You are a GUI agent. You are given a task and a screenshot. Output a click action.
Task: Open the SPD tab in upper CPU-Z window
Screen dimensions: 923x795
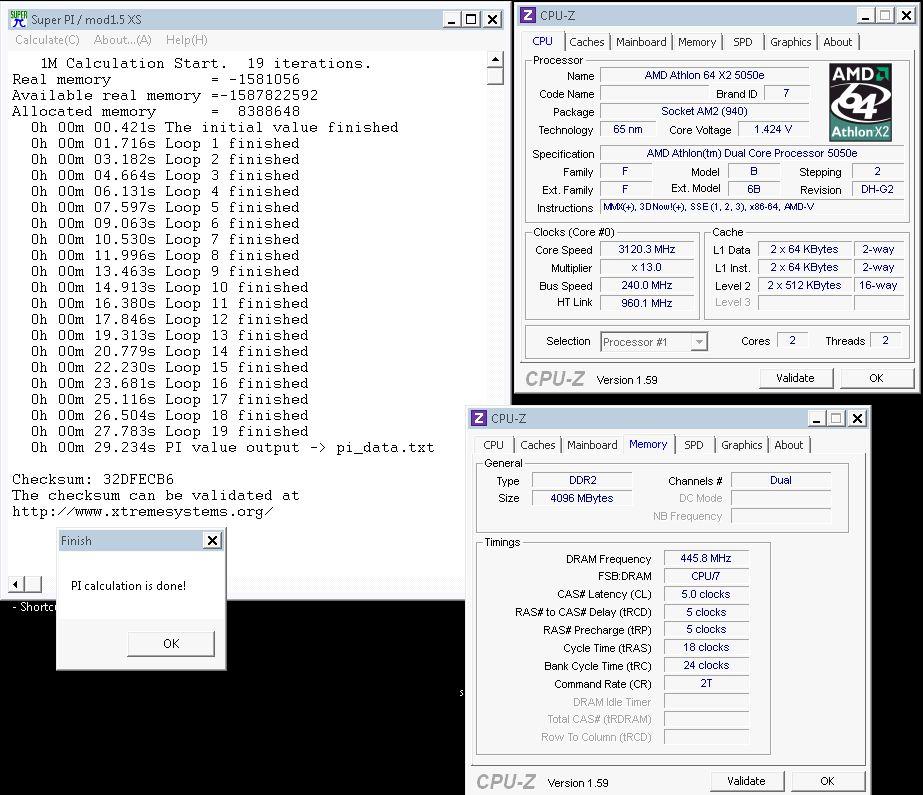[x=742, y=42]
